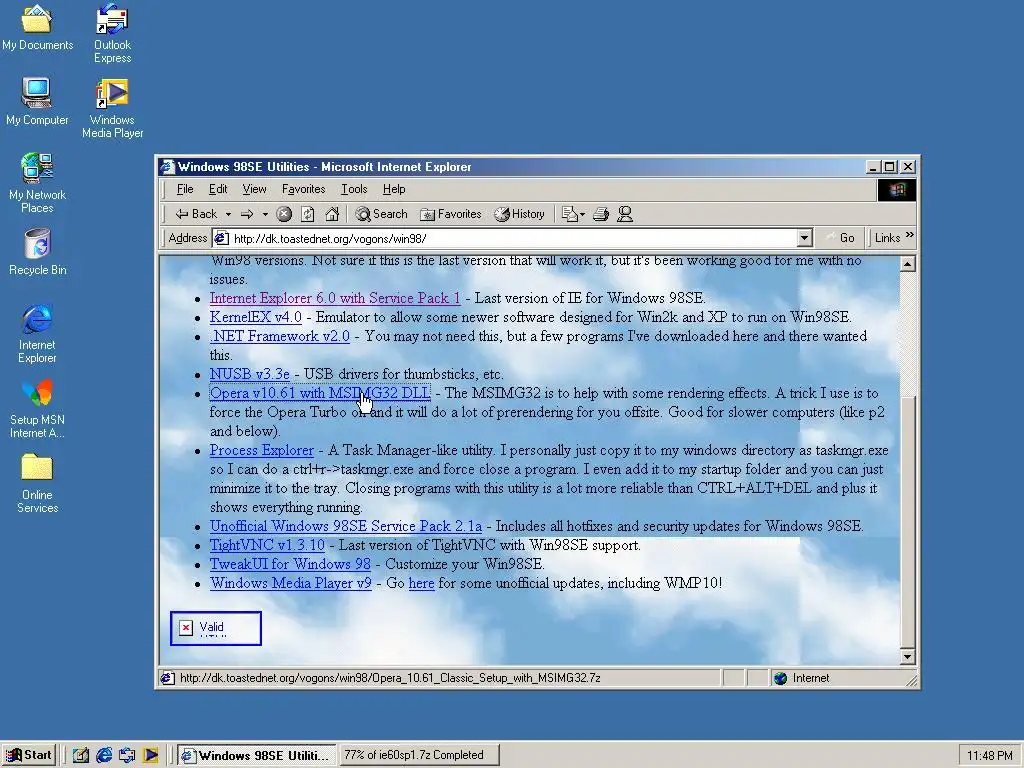Switch to Windows 98SE Utilities taskbar button
Viewport: 1024px width, 768px height.
coord(257,756)
